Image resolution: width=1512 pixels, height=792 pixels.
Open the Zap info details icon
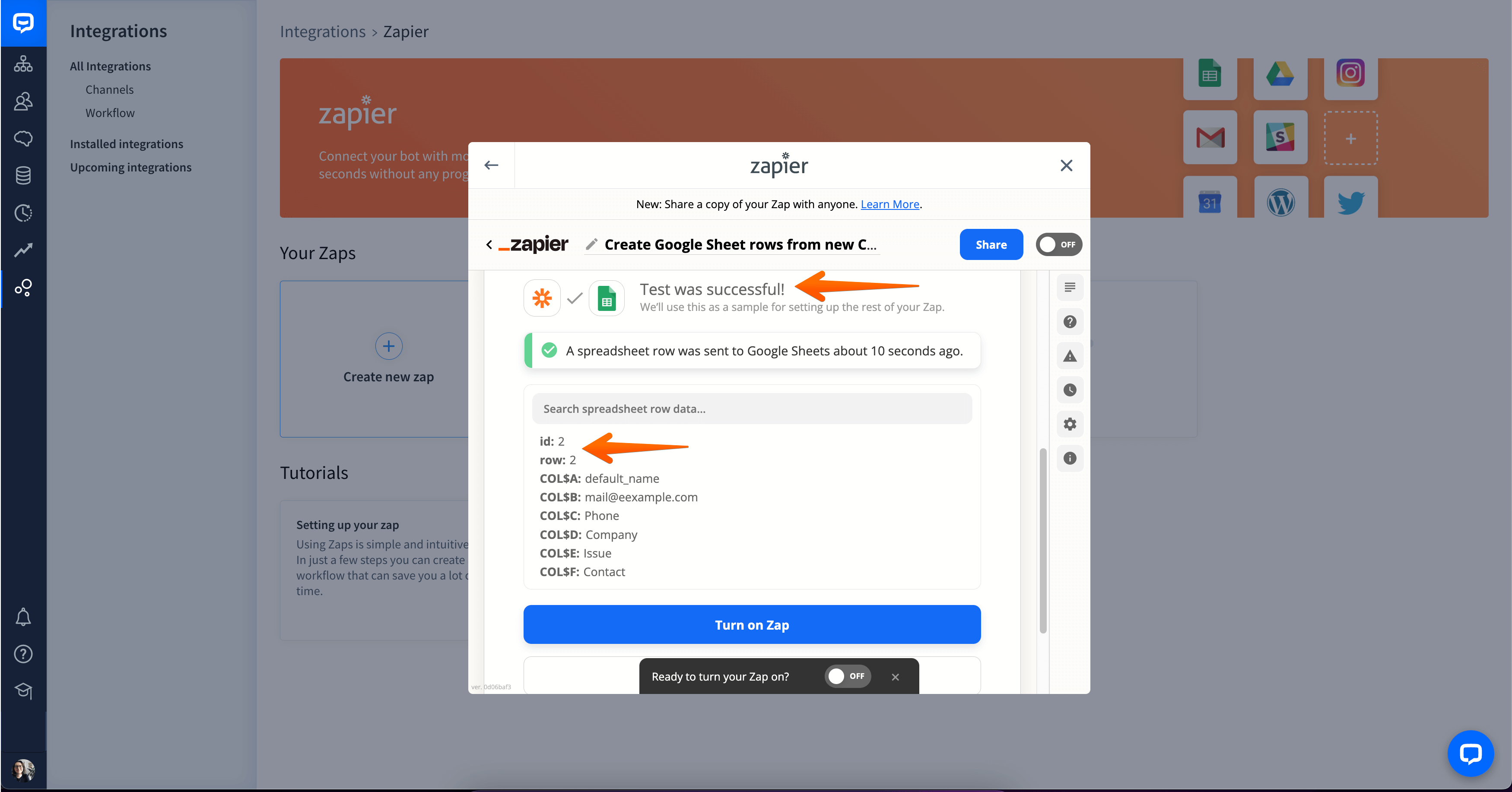tap(1070, 458)
